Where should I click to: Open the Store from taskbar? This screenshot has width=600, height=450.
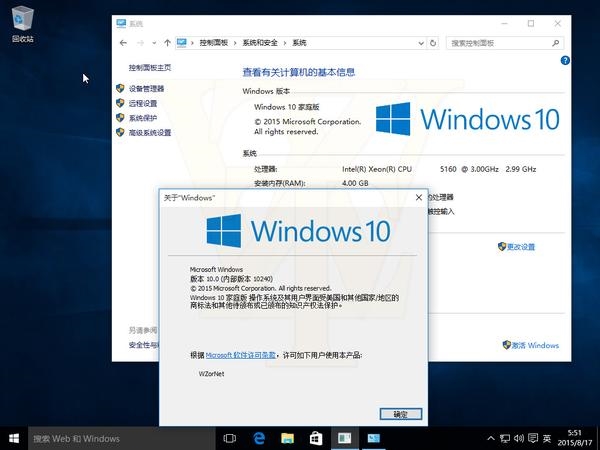click(316, 439)
